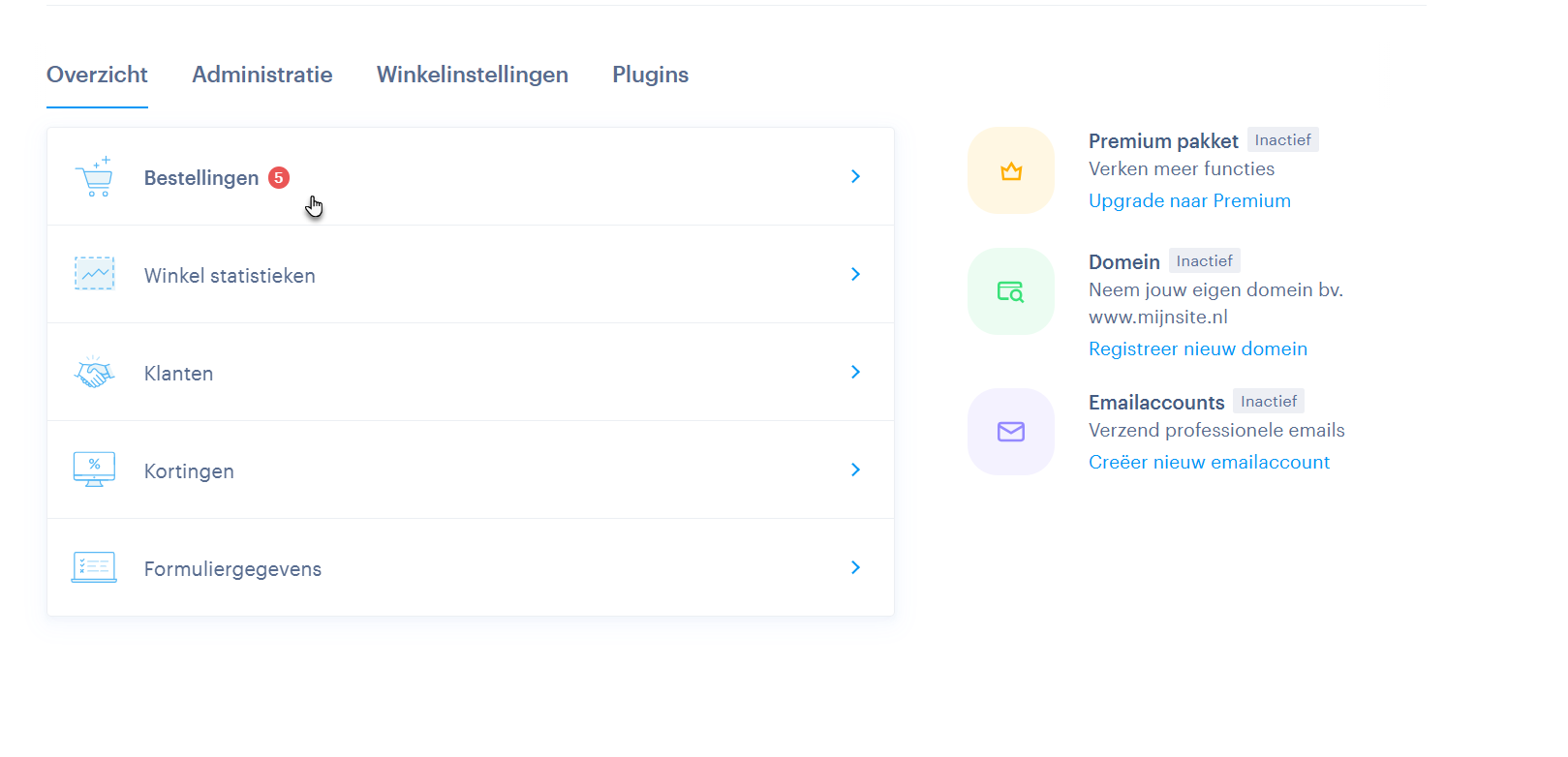
Task: Expand the Bestellingen row chevron
Action: [x=855, y=176]
